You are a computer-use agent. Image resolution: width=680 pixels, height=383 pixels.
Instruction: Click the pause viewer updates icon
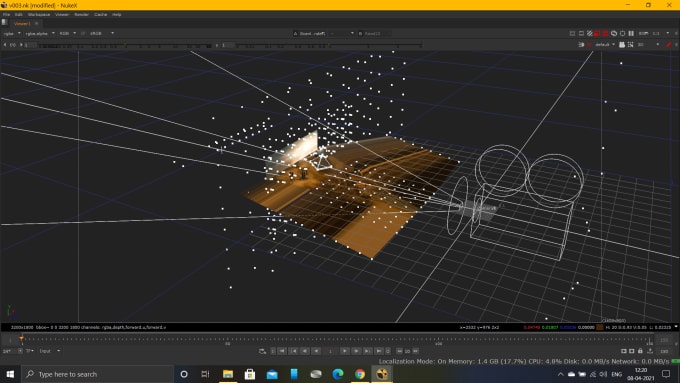click(x=631, y=33)
